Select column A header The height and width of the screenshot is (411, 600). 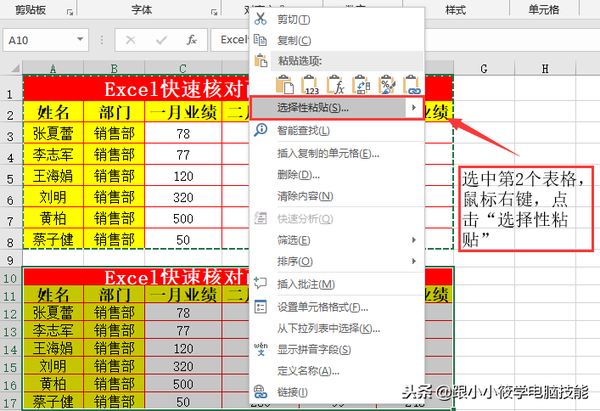pos(53,68)
